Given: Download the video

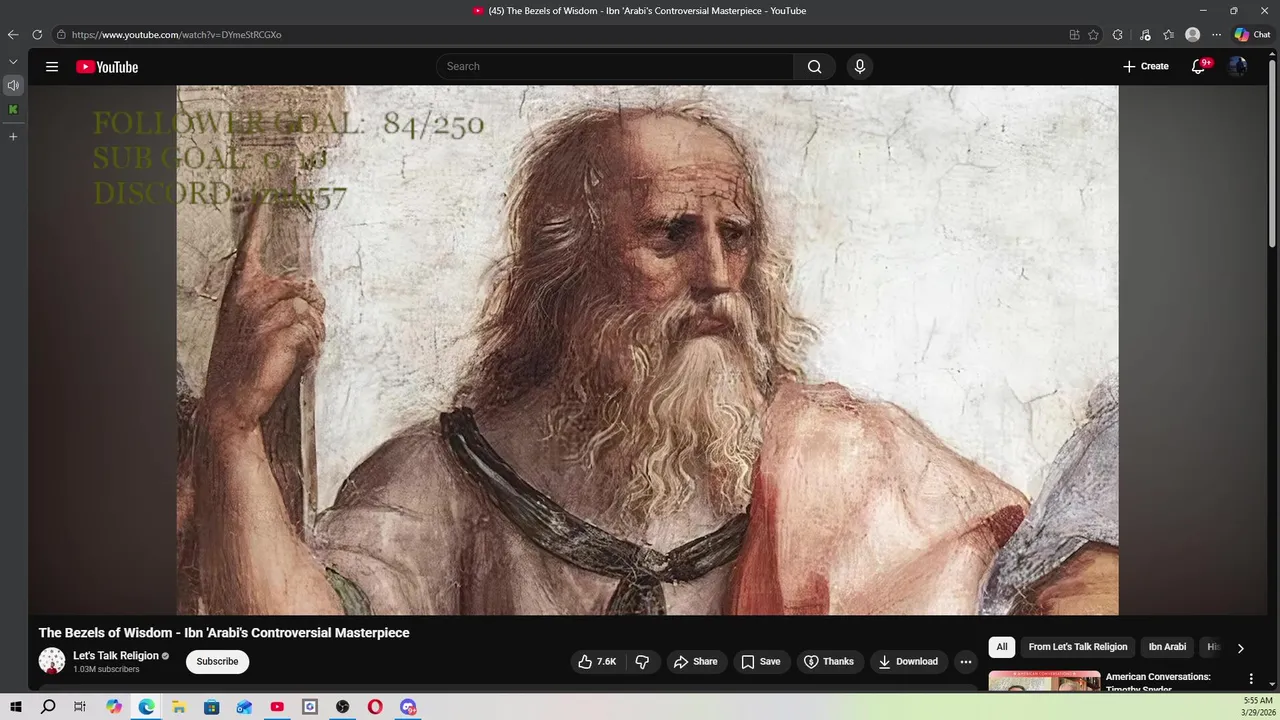Looking at the screenshot, I should point(908,662).
